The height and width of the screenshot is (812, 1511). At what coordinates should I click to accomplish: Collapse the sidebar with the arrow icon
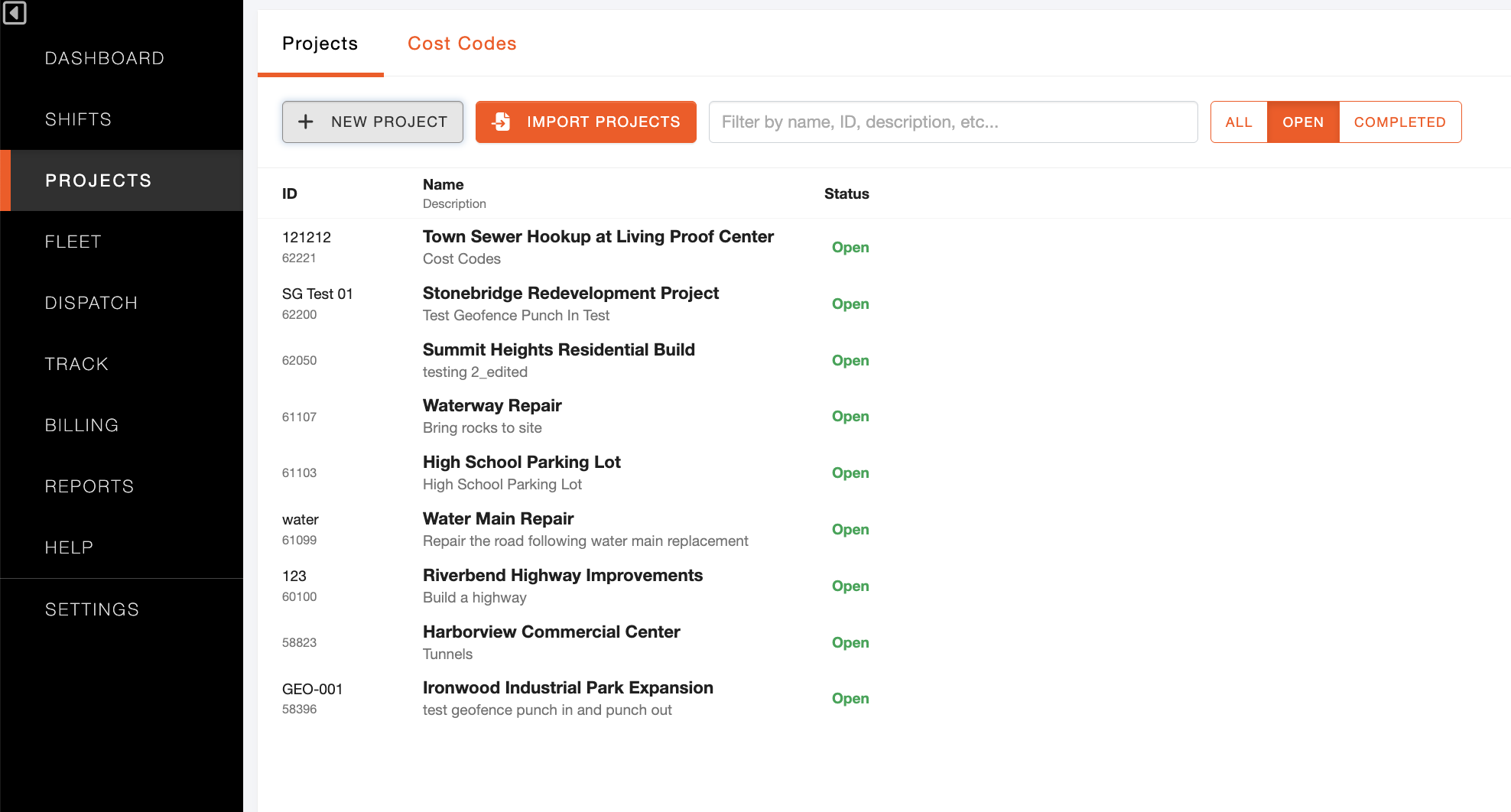(15, 13)
